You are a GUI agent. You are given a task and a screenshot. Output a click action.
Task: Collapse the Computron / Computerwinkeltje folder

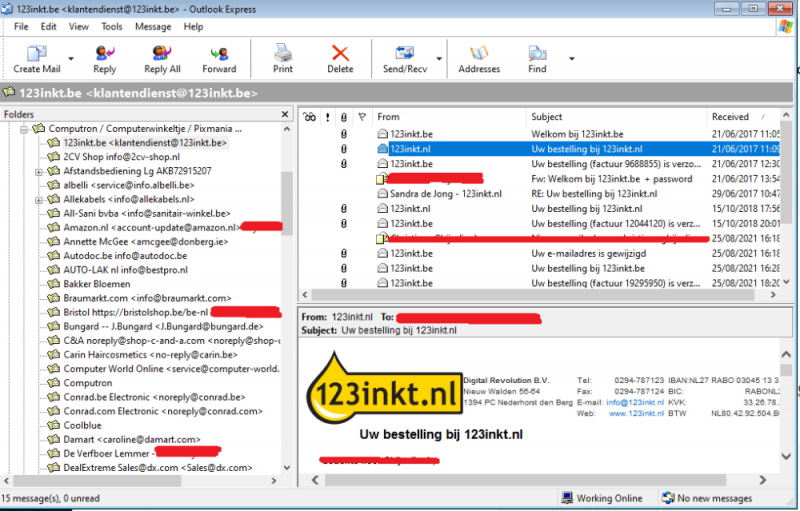[24, 129]
